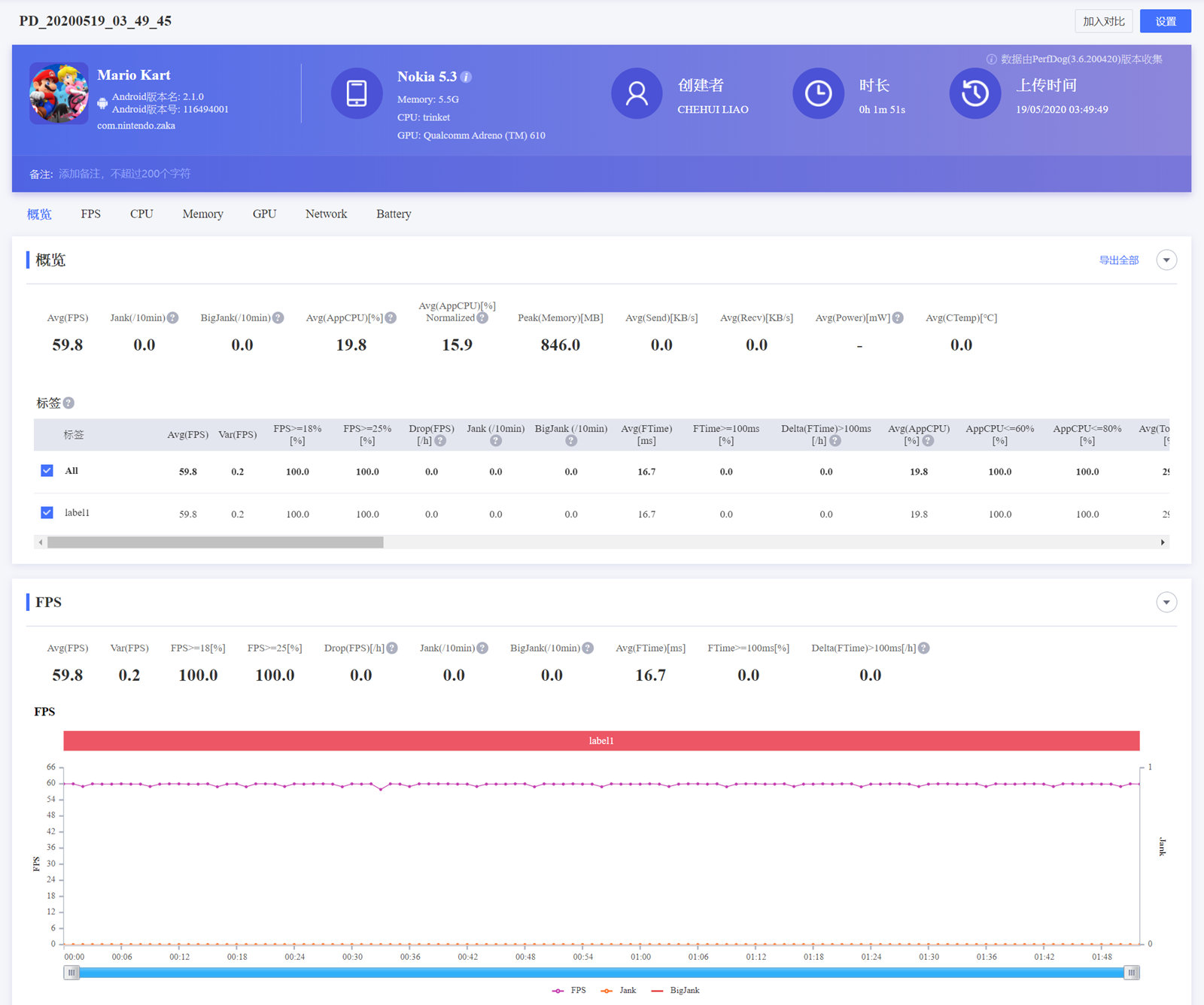
Task: Click the 导出全部 export link
Action: pyautogui.click(x=1118, y=260)
